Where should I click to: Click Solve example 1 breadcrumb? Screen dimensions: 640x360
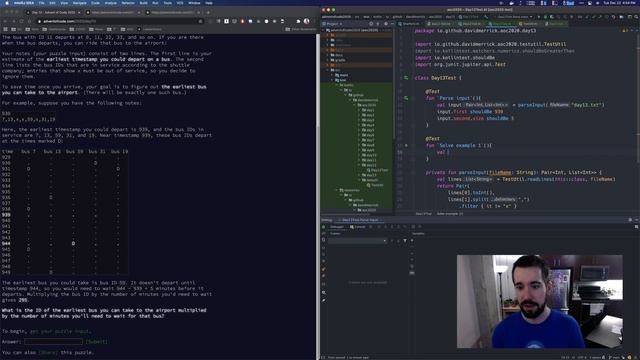tap(450, 213)
